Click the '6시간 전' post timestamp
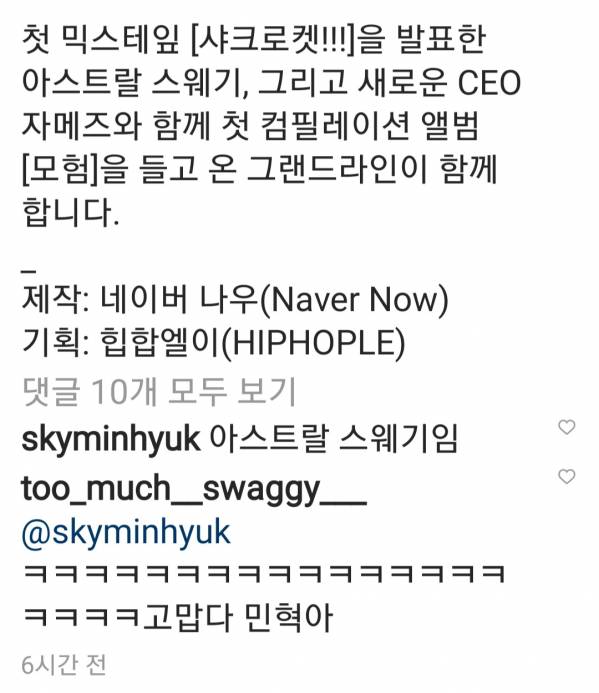599x693 pixels. click(64, 665)
